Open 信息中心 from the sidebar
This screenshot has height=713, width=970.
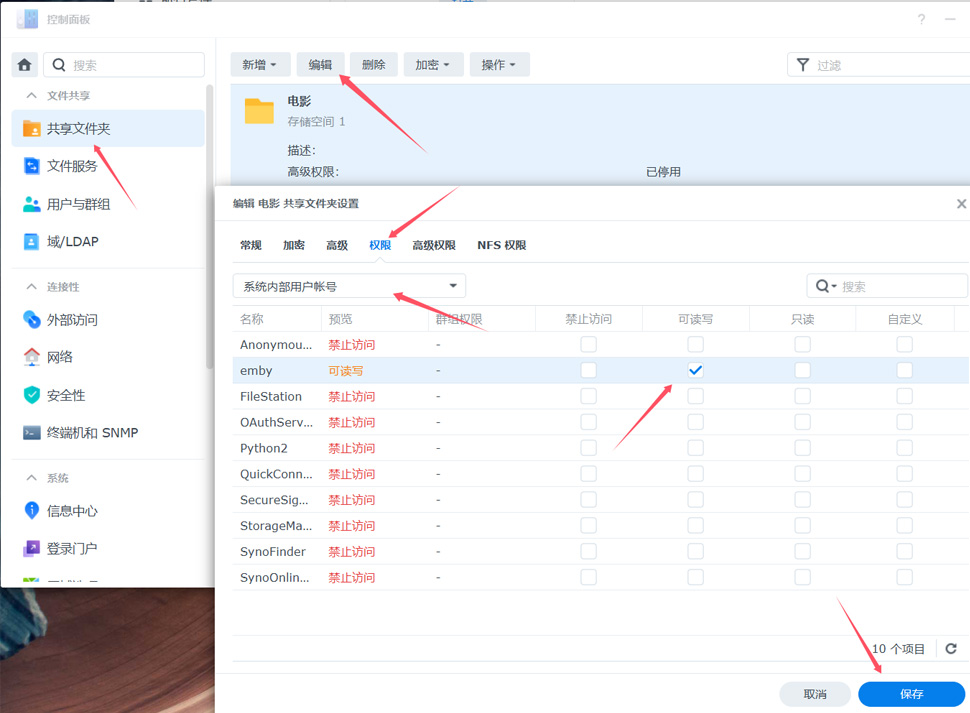tap(72, 511)
